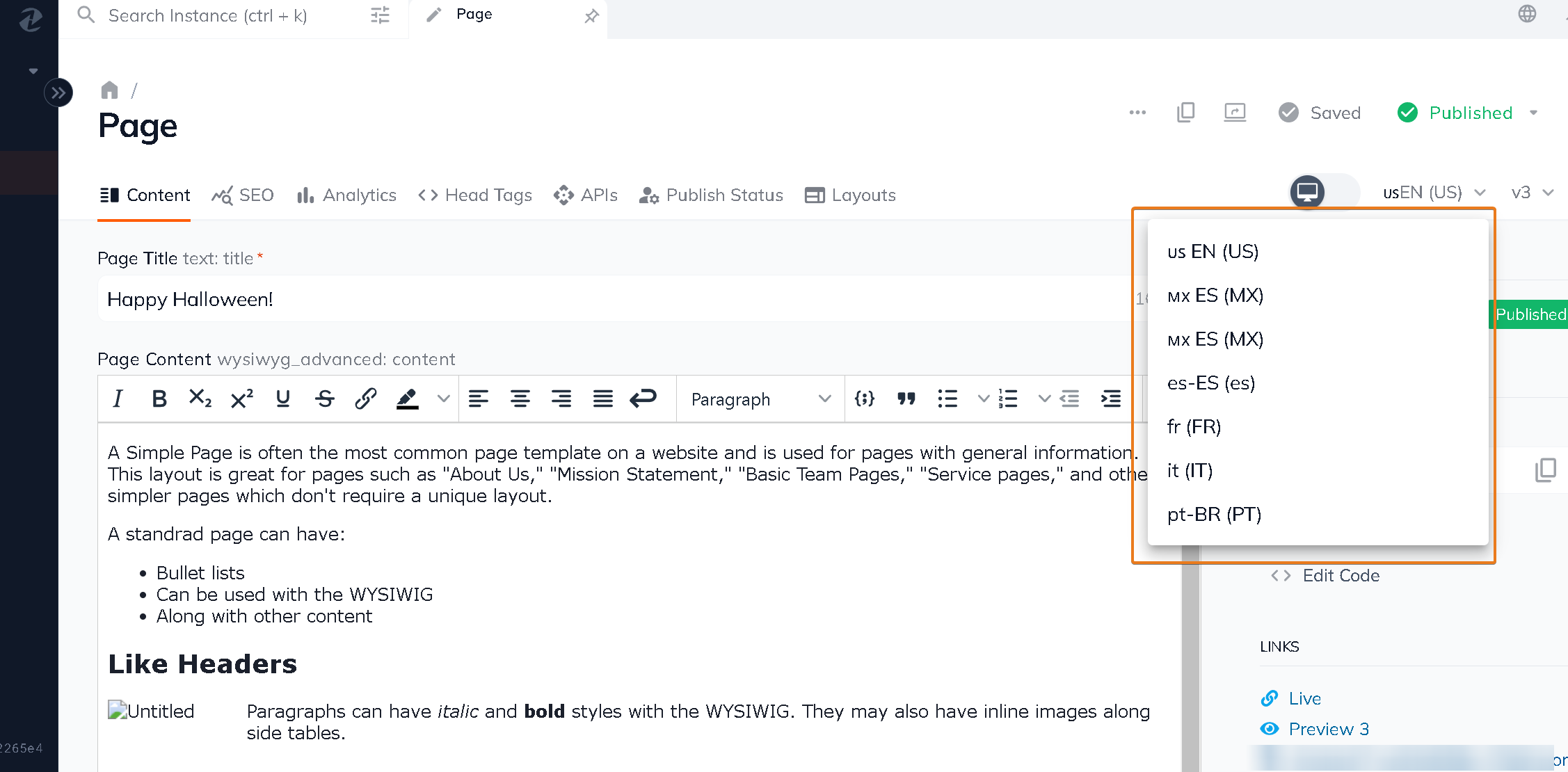
Task: Switch to the SEO tab
Action: (243, 195)
